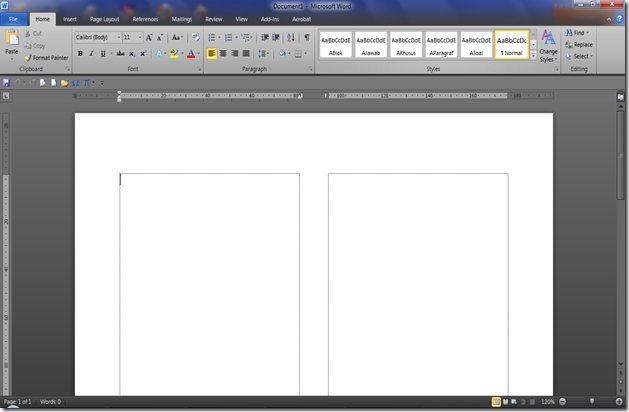Center the paragraph text

click(x=223, y=53)
